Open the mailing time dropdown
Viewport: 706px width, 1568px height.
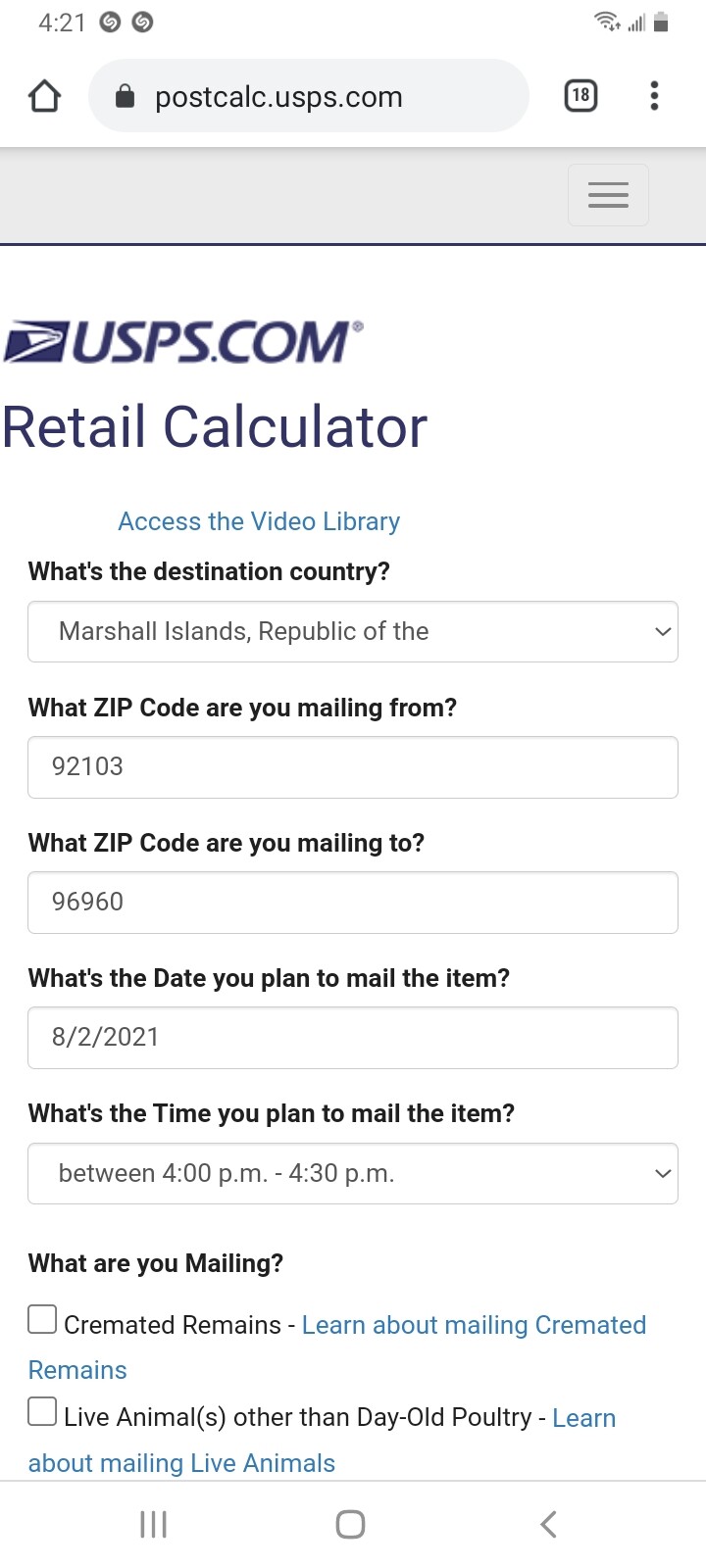pyautogui.click(x=353, y=1173)
